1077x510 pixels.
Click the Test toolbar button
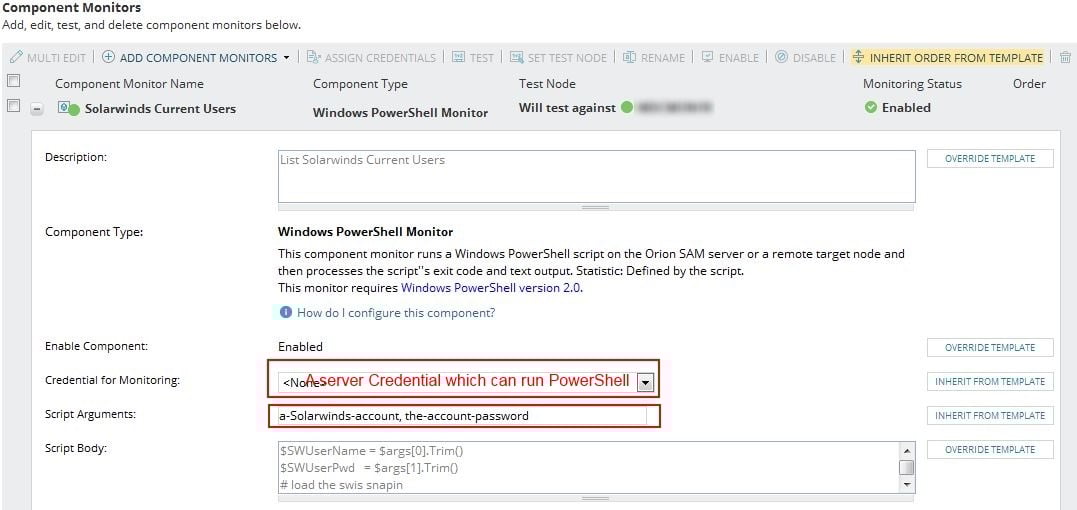click(x=473, y=58)
